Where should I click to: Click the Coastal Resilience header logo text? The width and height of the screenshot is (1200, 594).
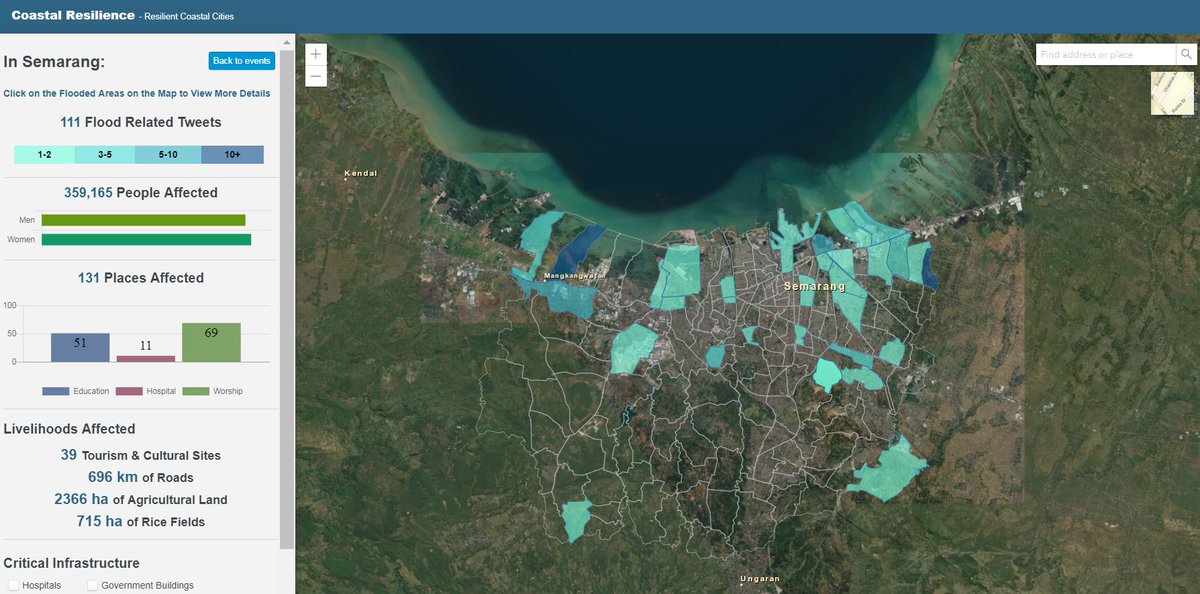pyautogui.click(x=72, y=15)
